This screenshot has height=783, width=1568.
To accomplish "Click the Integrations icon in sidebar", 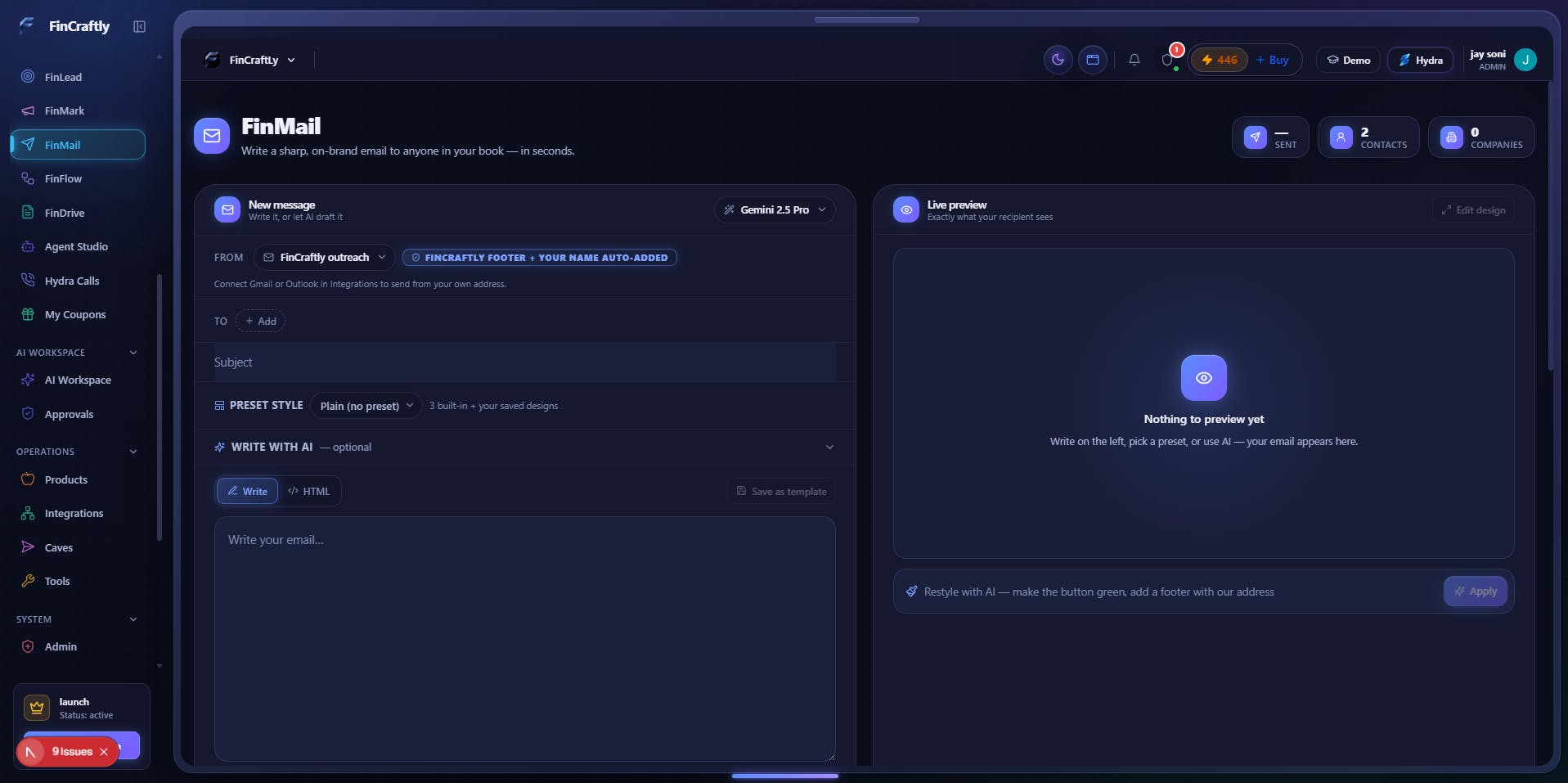I will [x=28, y=513].
